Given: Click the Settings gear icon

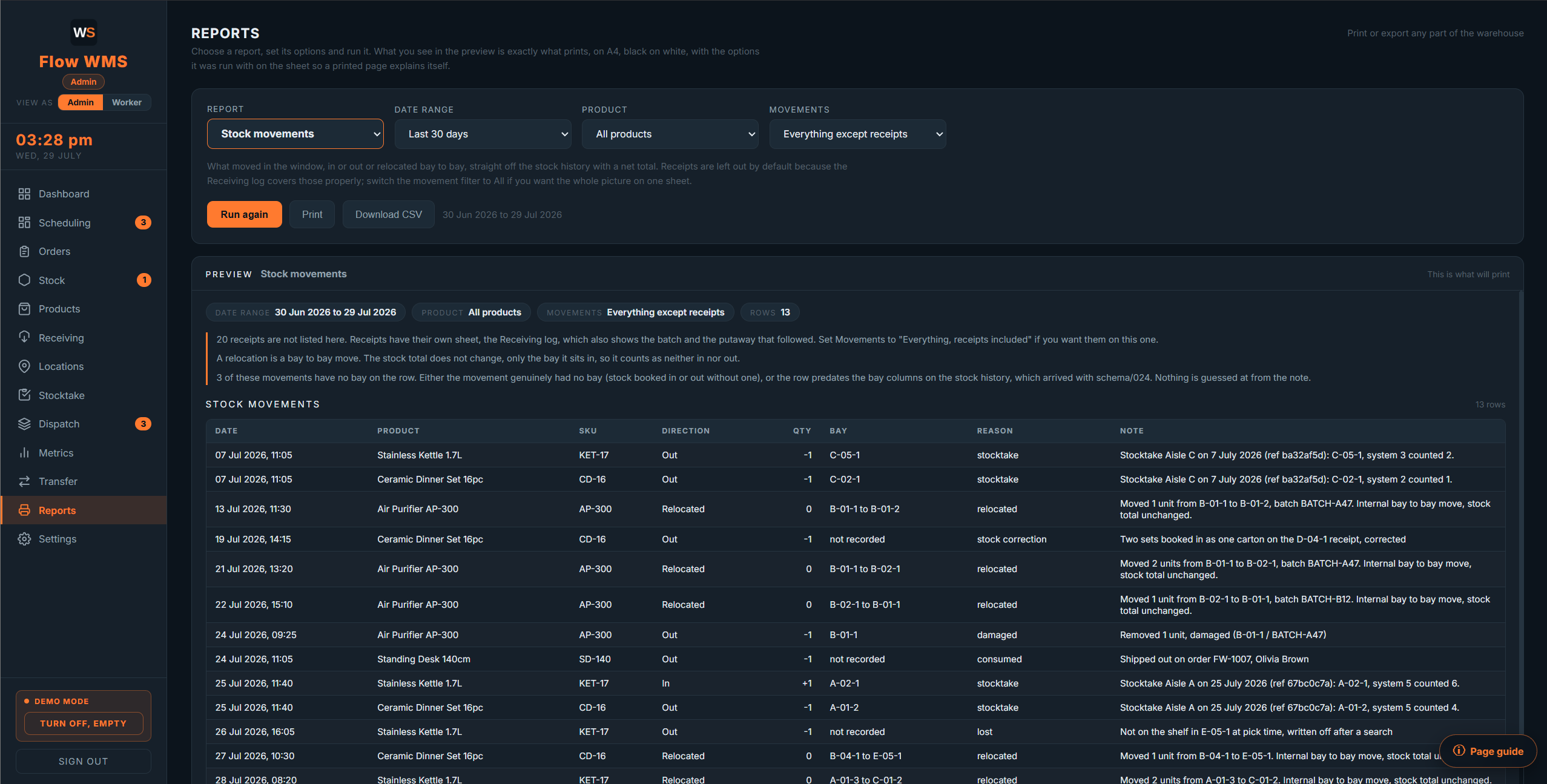Looking at the screenshot, I should (x=24, y=539).
